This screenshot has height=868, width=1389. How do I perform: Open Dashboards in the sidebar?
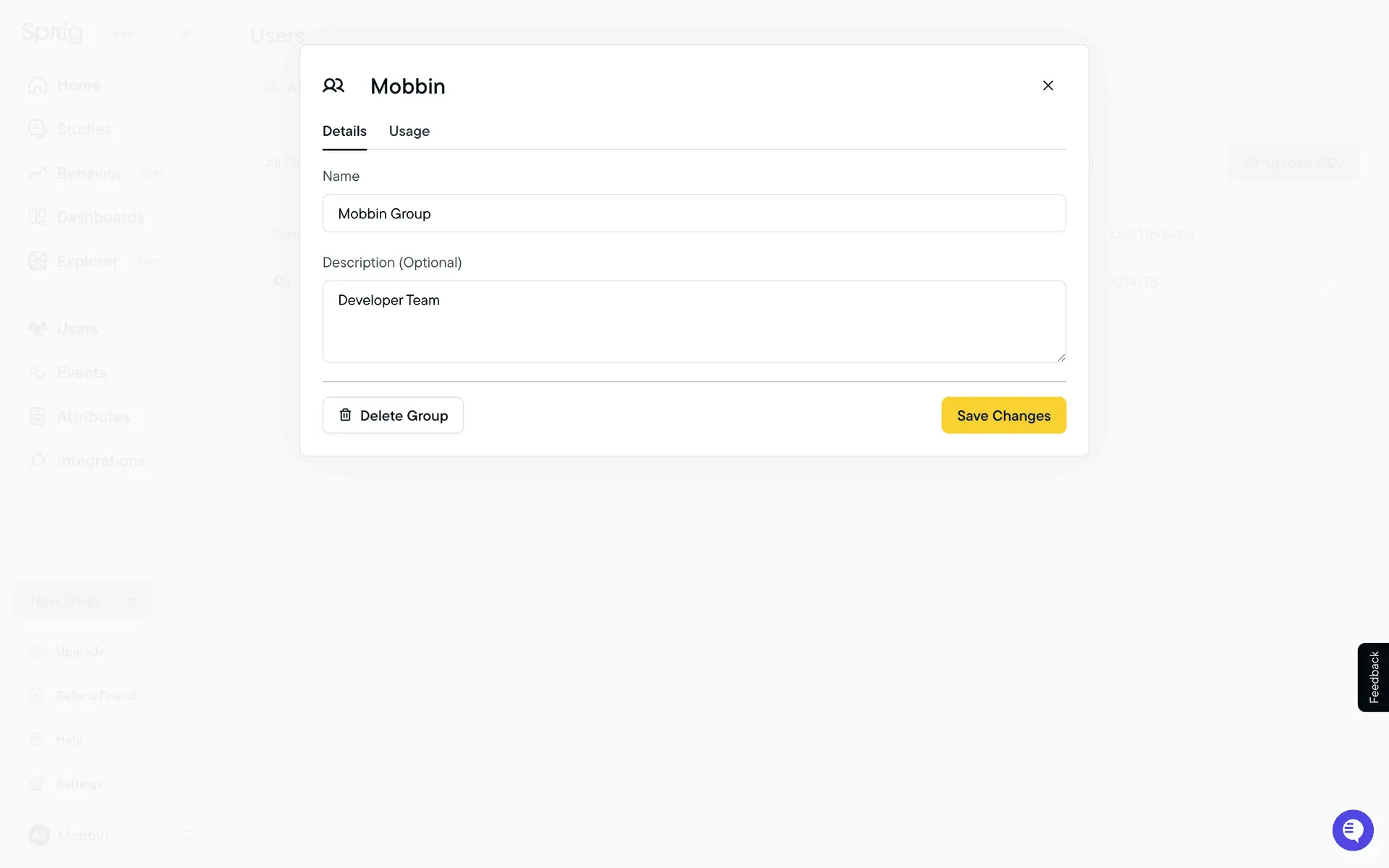tap(100, 217)
